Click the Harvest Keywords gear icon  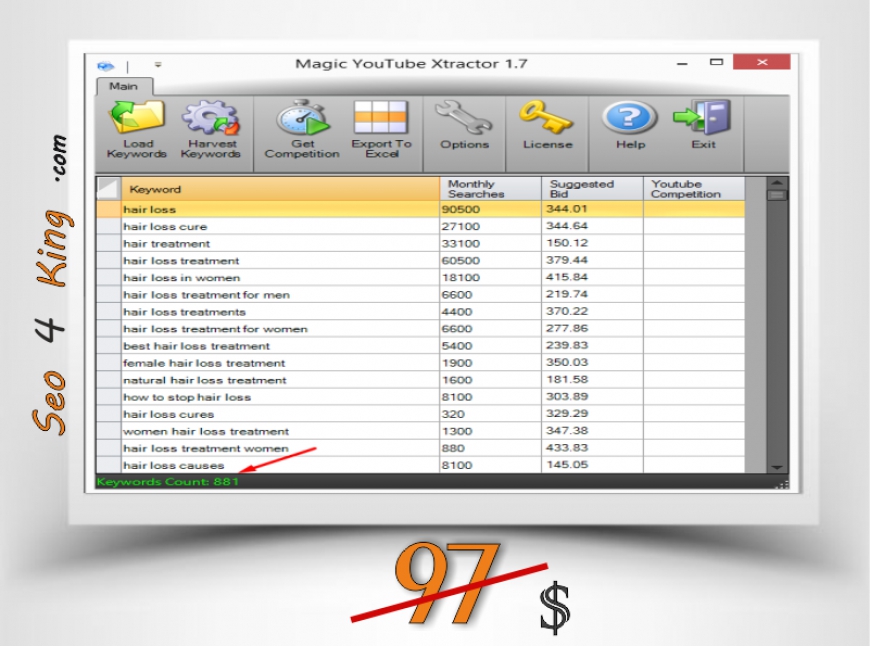point(211,117)
